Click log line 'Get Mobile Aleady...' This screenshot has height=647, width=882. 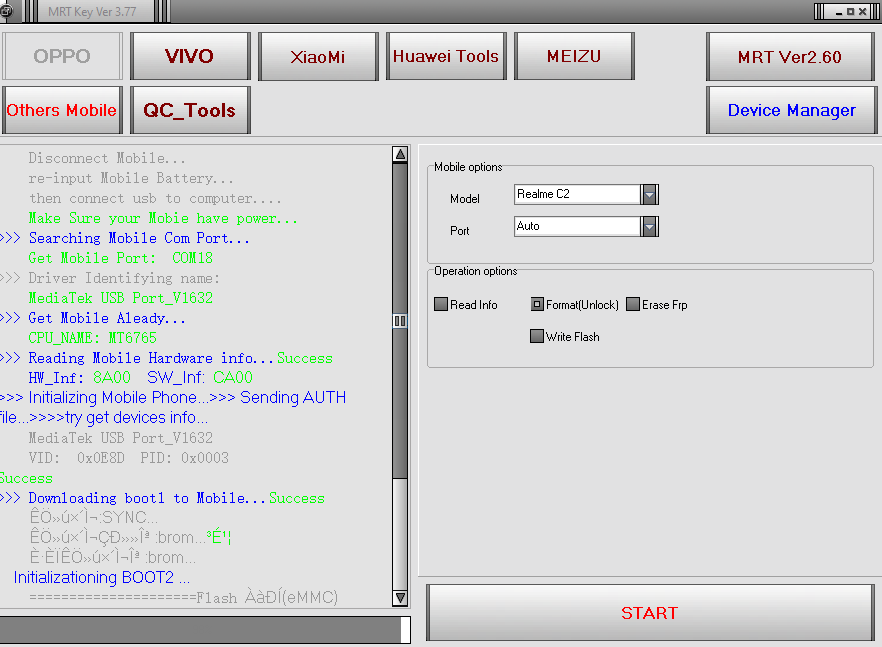coord(107,318)
